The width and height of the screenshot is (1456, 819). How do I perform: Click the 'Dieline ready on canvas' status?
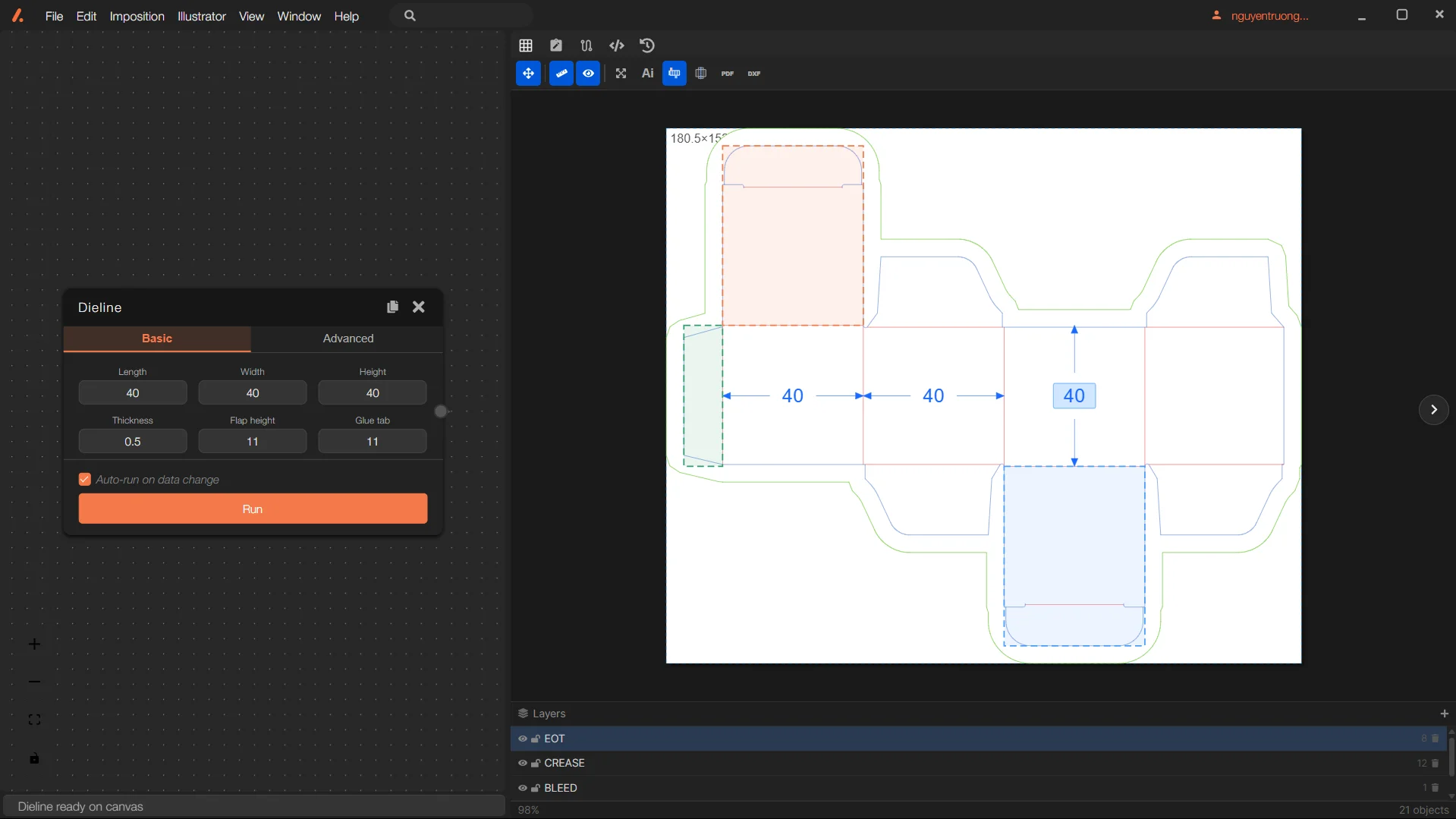pyautogui.click(x=80, y=806)
